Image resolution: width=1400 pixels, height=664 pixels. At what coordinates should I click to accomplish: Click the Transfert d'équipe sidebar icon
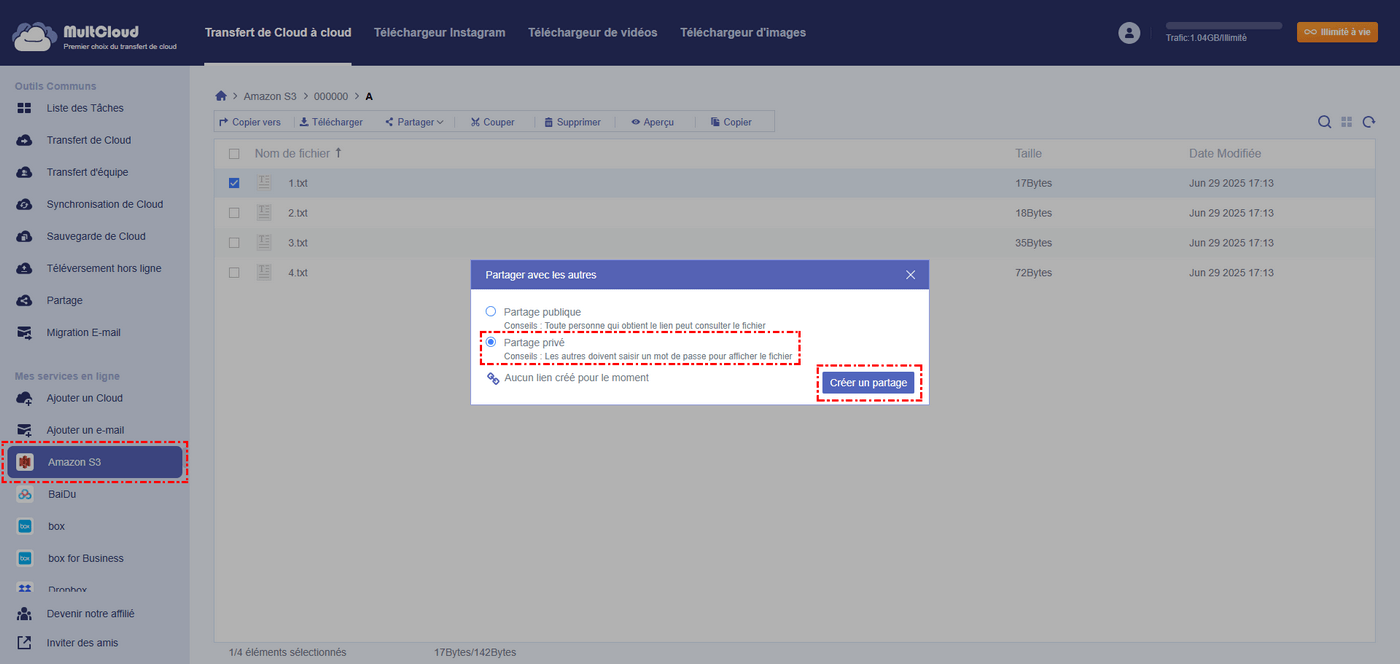tap(25, 172)
